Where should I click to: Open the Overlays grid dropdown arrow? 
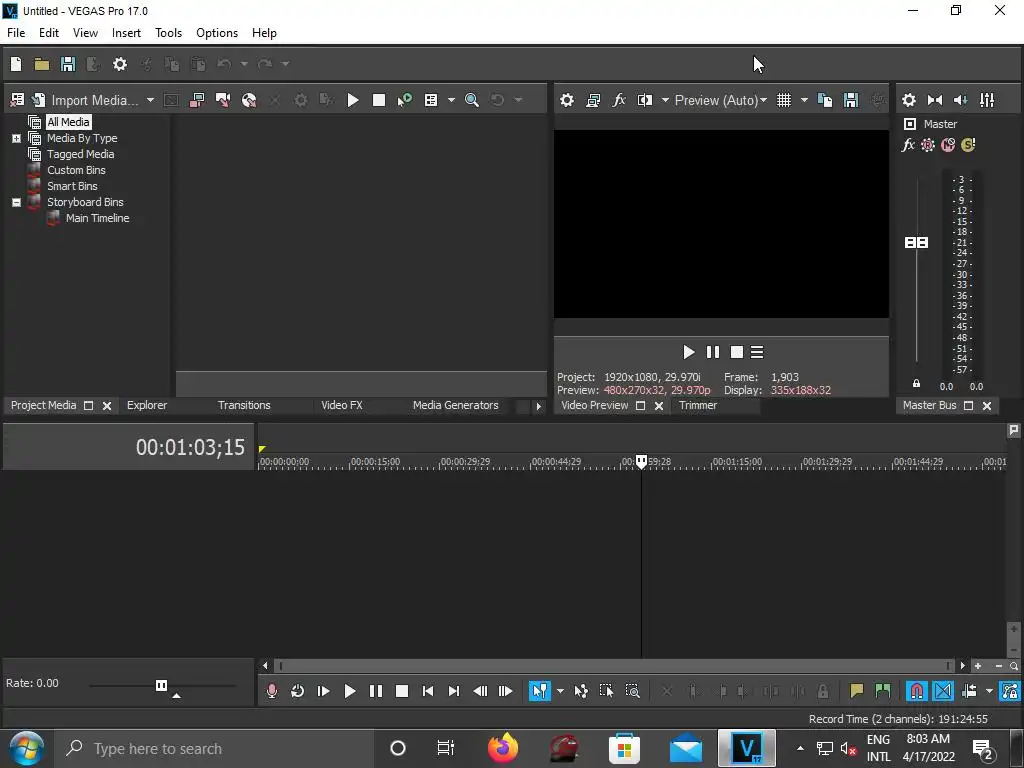pyautogui.click(x=805, y=100)
